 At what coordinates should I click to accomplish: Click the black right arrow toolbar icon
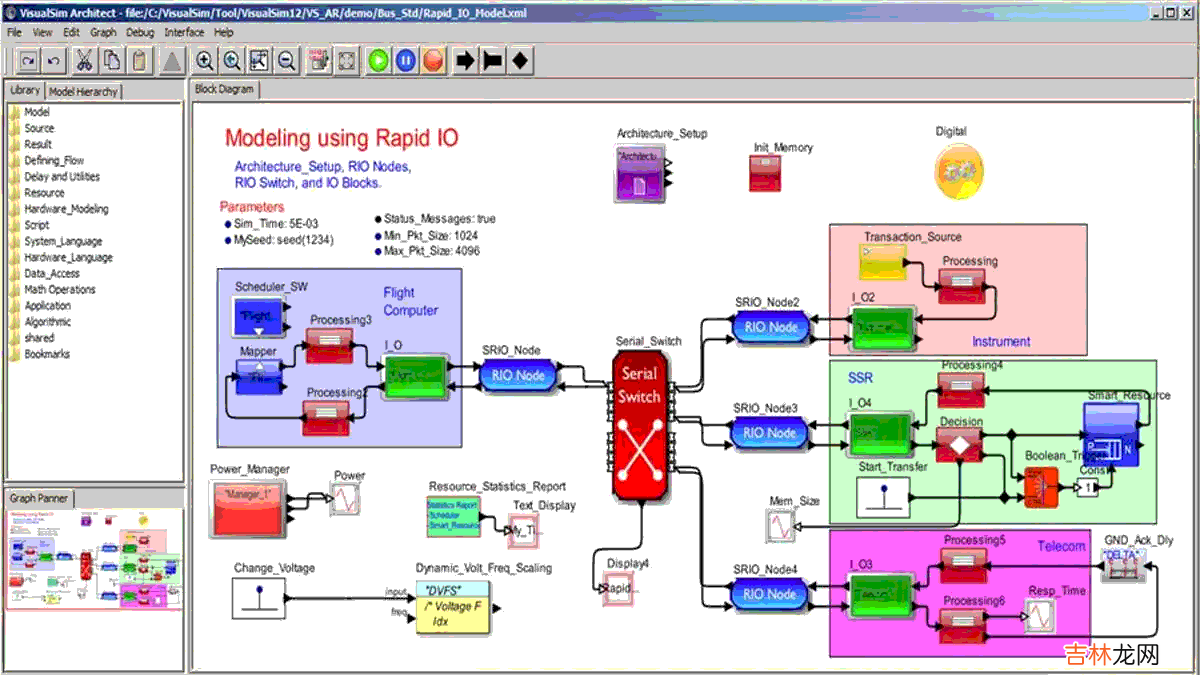tap(465, 61)
